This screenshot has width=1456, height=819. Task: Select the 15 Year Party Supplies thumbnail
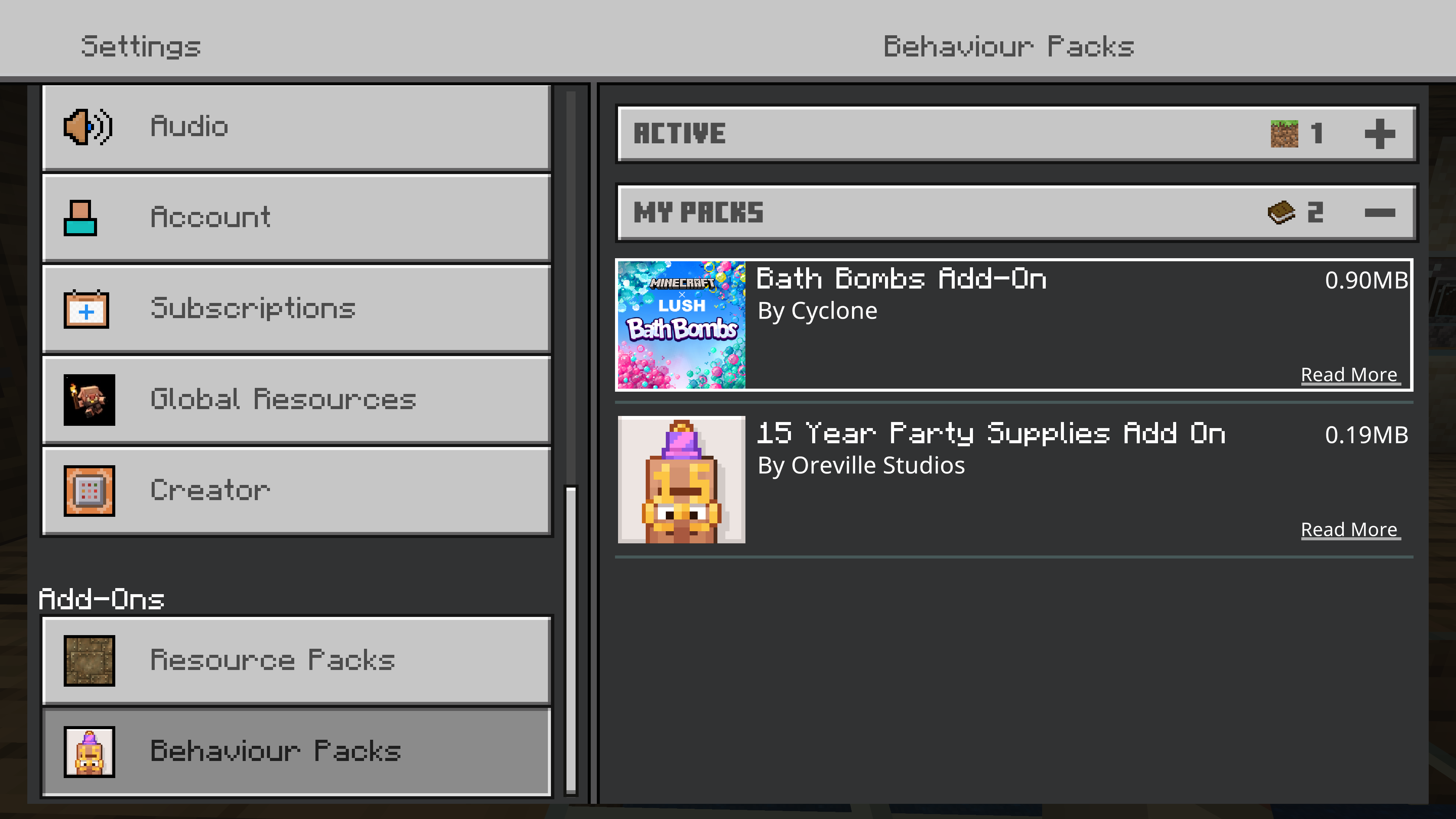[682, 480]
